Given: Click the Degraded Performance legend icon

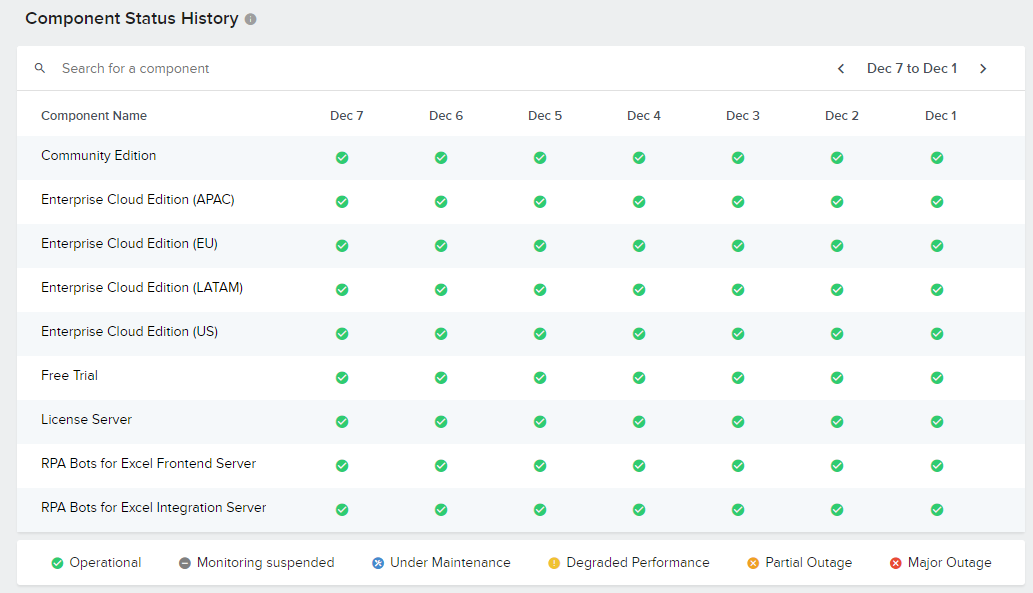Looking at the screenshot, I should [554, 563].
